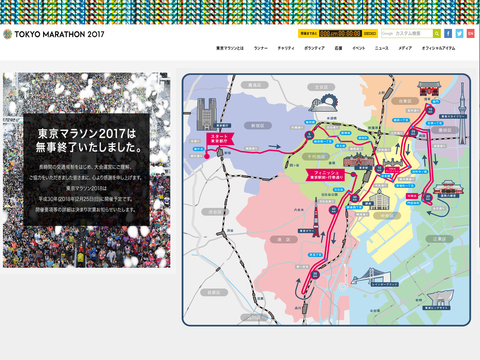The image size is (480, 360).
Task: Focus the Google custom search field
Action: 407,33
